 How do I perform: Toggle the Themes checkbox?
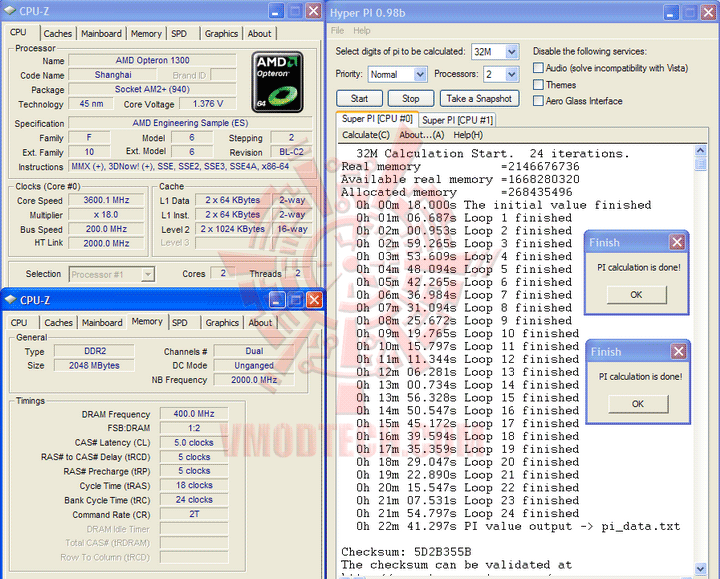pyautogui.click(x=538, y=84)
